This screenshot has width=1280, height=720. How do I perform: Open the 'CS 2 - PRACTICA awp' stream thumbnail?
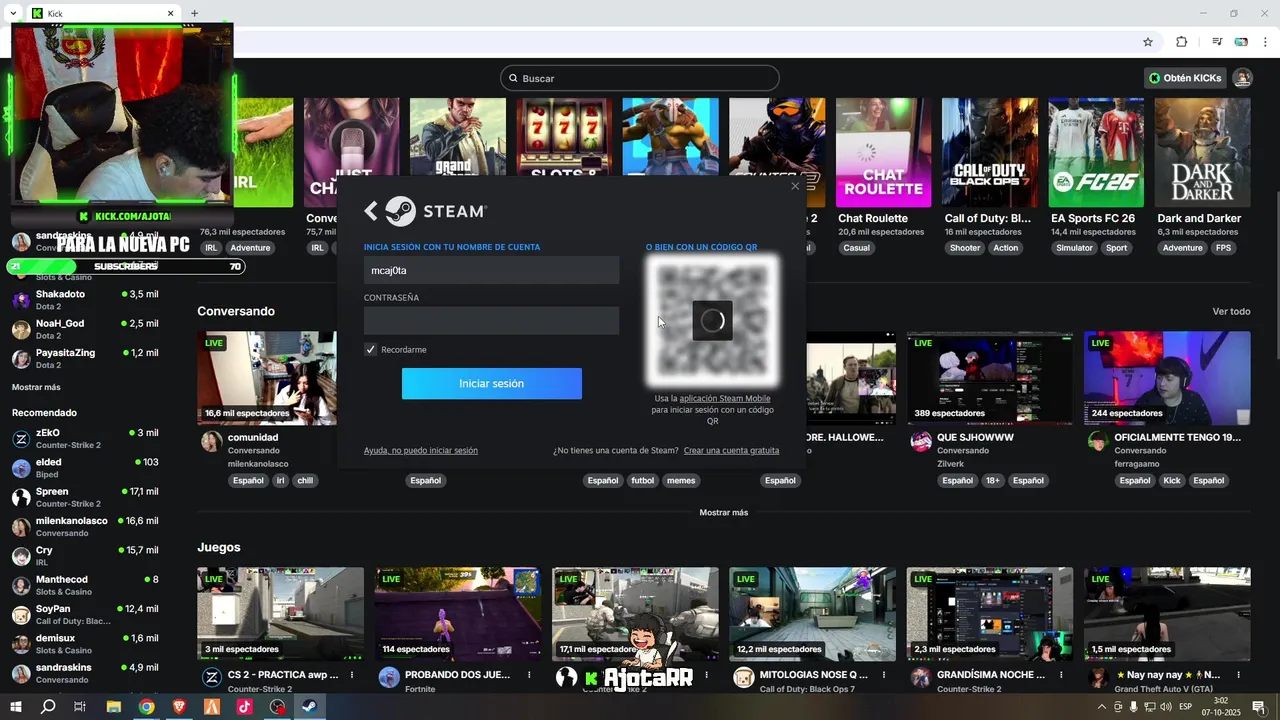pos(280,614)
